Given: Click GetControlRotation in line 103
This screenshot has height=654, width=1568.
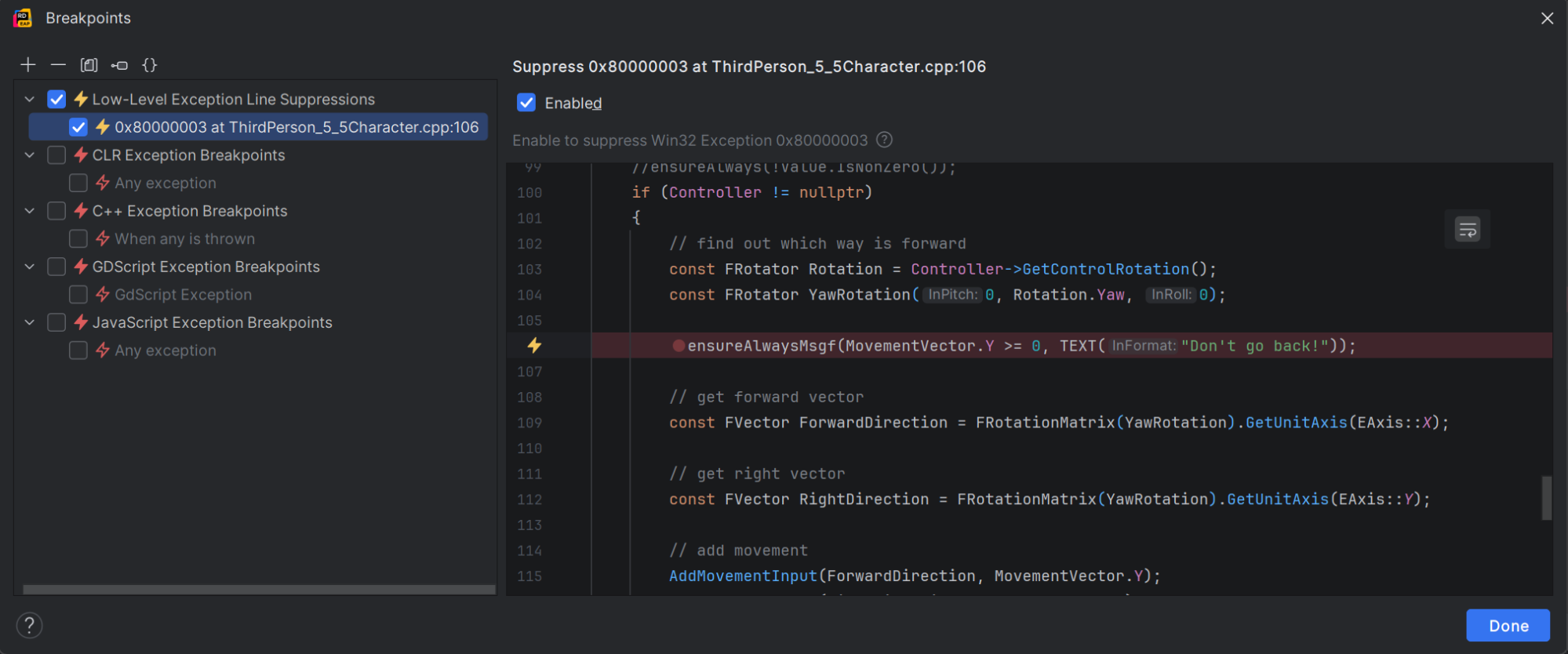Looking at the screenshot, I should point(1105,269).
